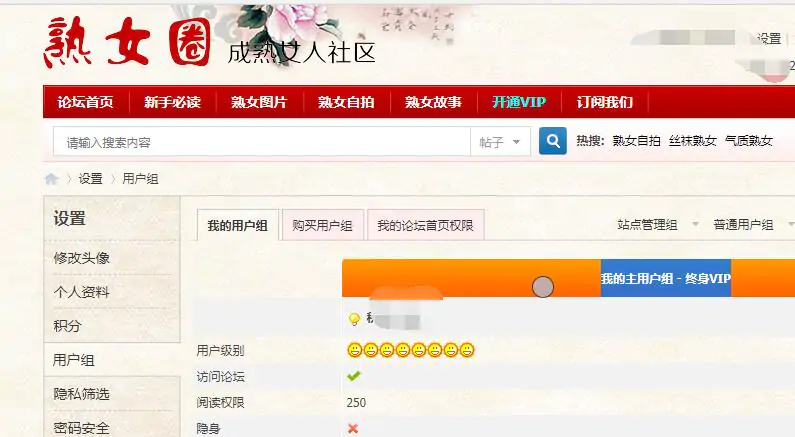Open 修改头像 in settings sidebar
The image size is (795, 437).
82,258
